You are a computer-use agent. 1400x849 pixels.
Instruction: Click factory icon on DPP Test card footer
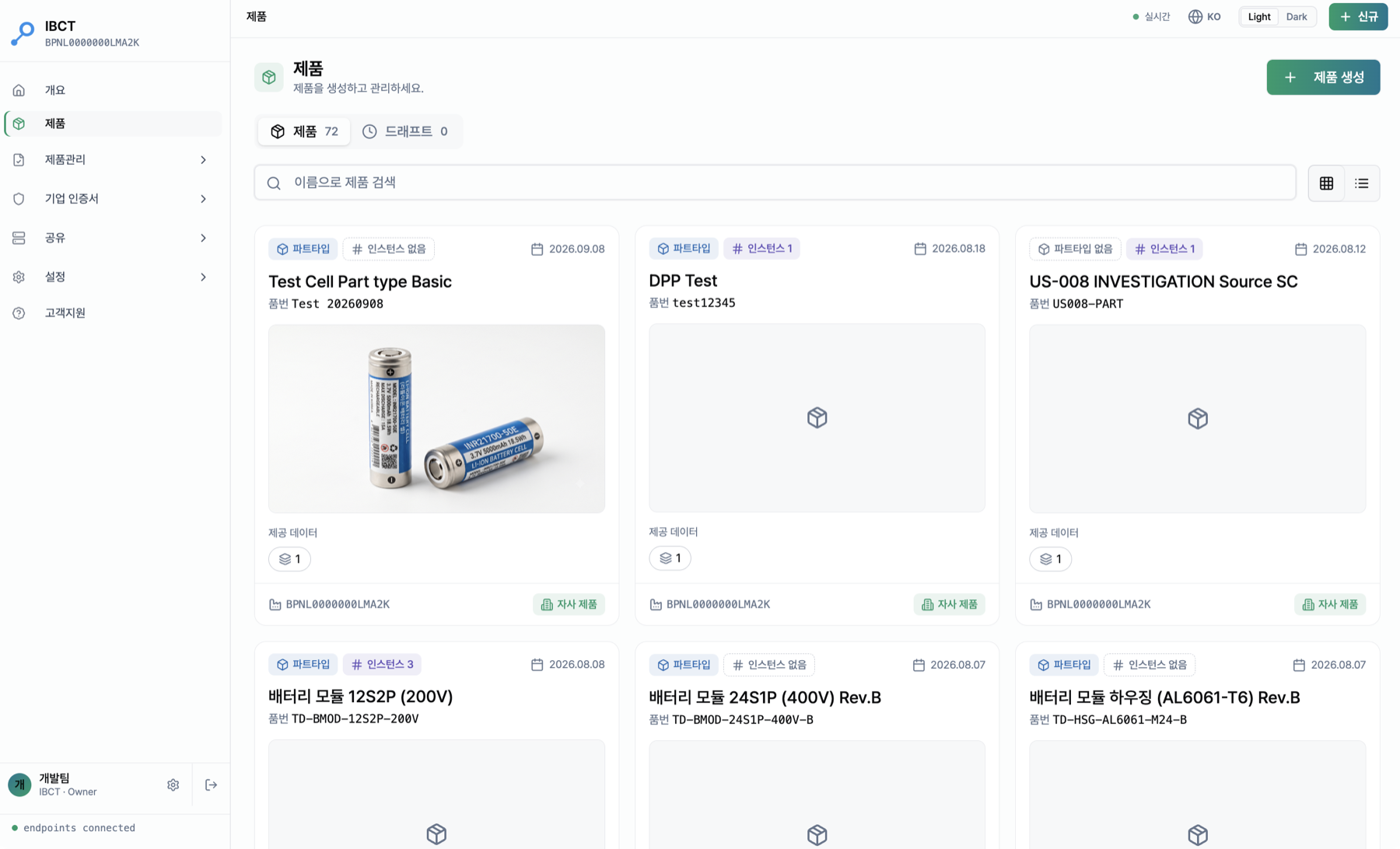[x=656, y=605]
